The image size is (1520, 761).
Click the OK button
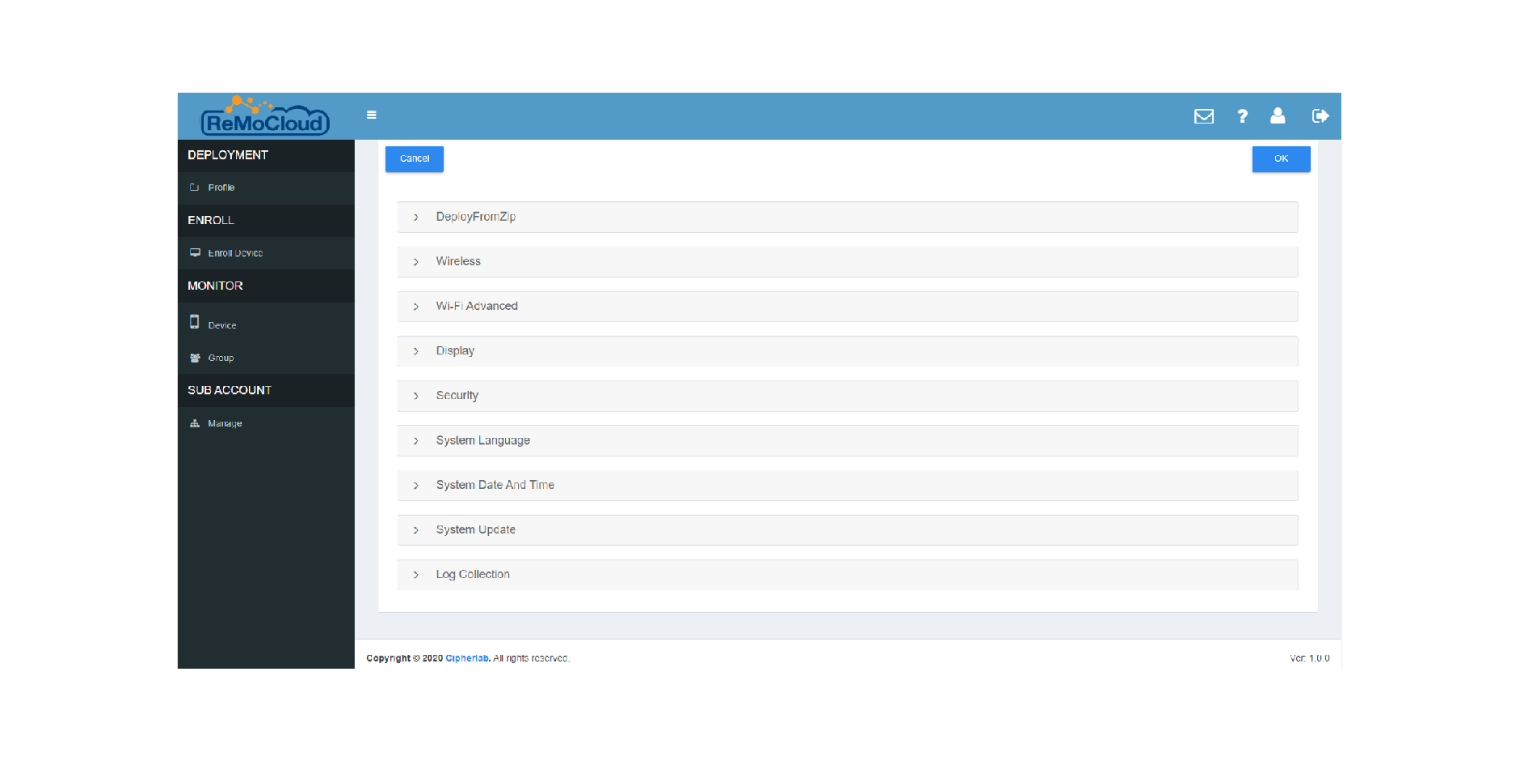1281,159
